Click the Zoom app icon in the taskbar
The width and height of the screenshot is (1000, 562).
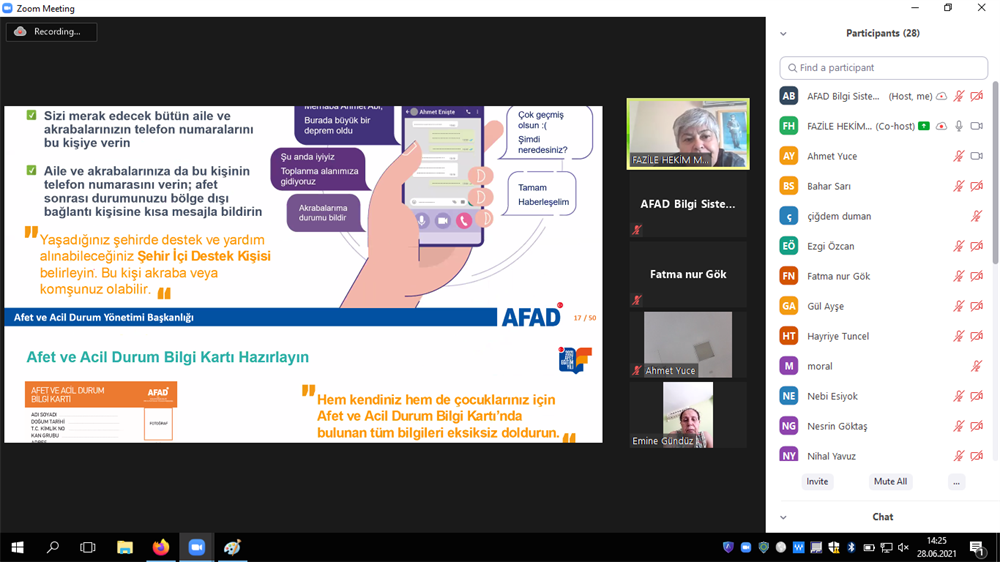pyautogui.click(x=196, y=547)
